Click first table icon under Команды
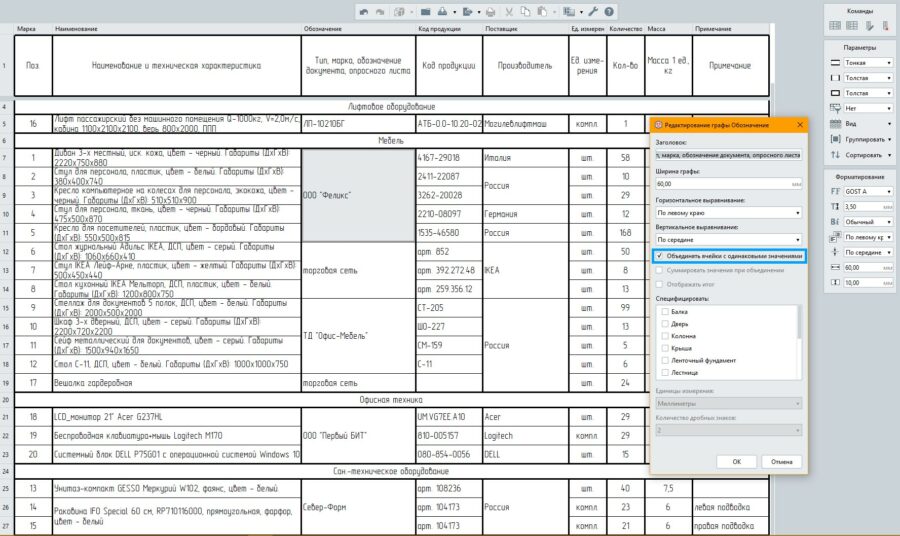Viewport: 900px width, 536px height. coord(835,25)
